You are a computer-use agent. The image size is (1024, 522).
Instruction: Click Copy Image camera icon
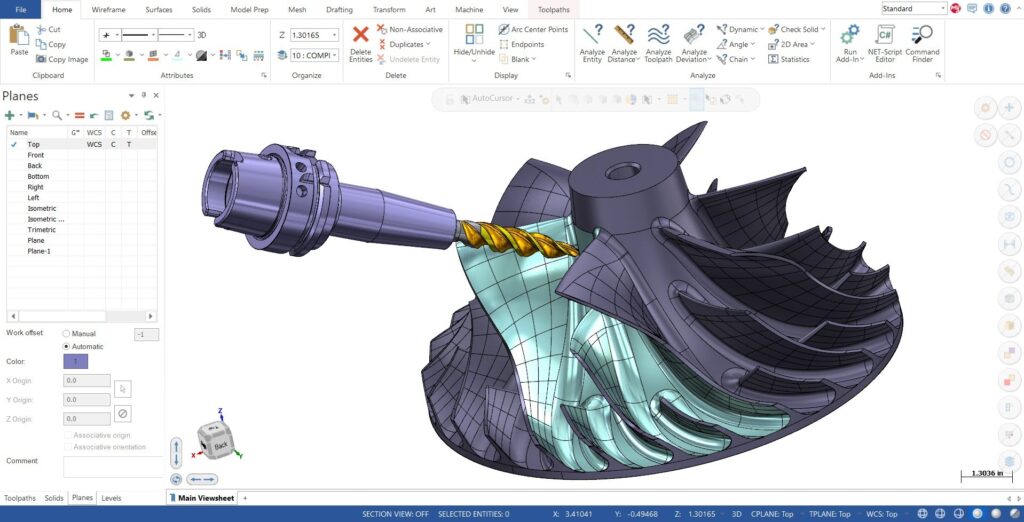pyautogui.click(x=41, y=59)
